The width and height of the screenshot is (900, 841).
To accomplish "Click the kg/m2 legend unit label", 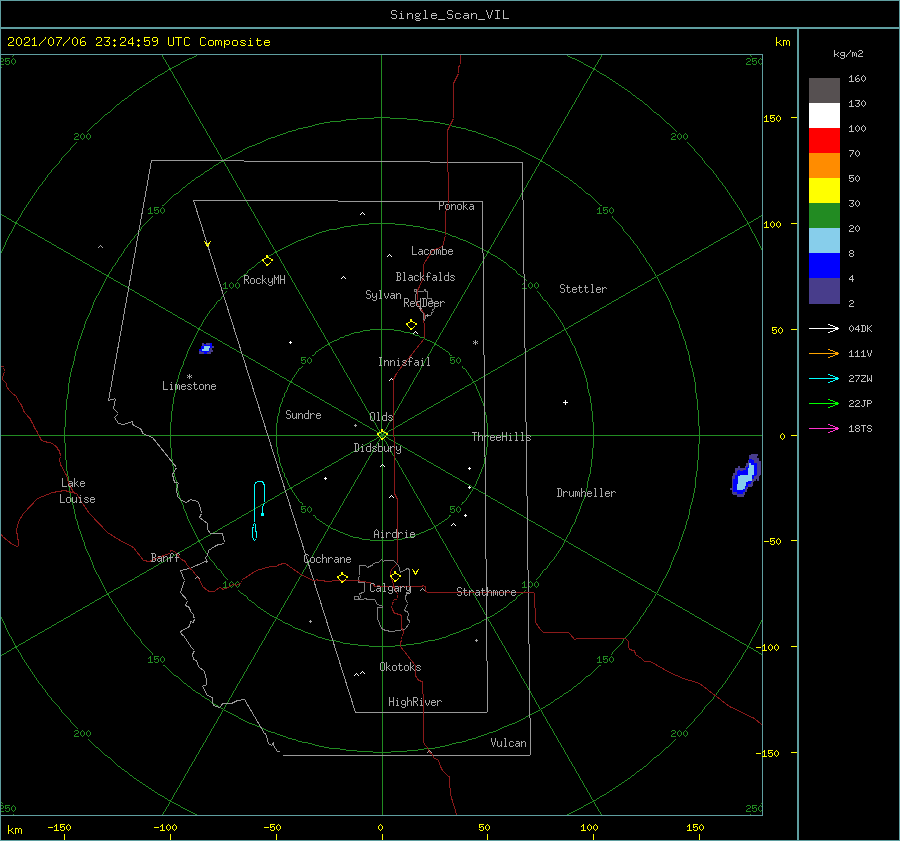I will (848, 54).
